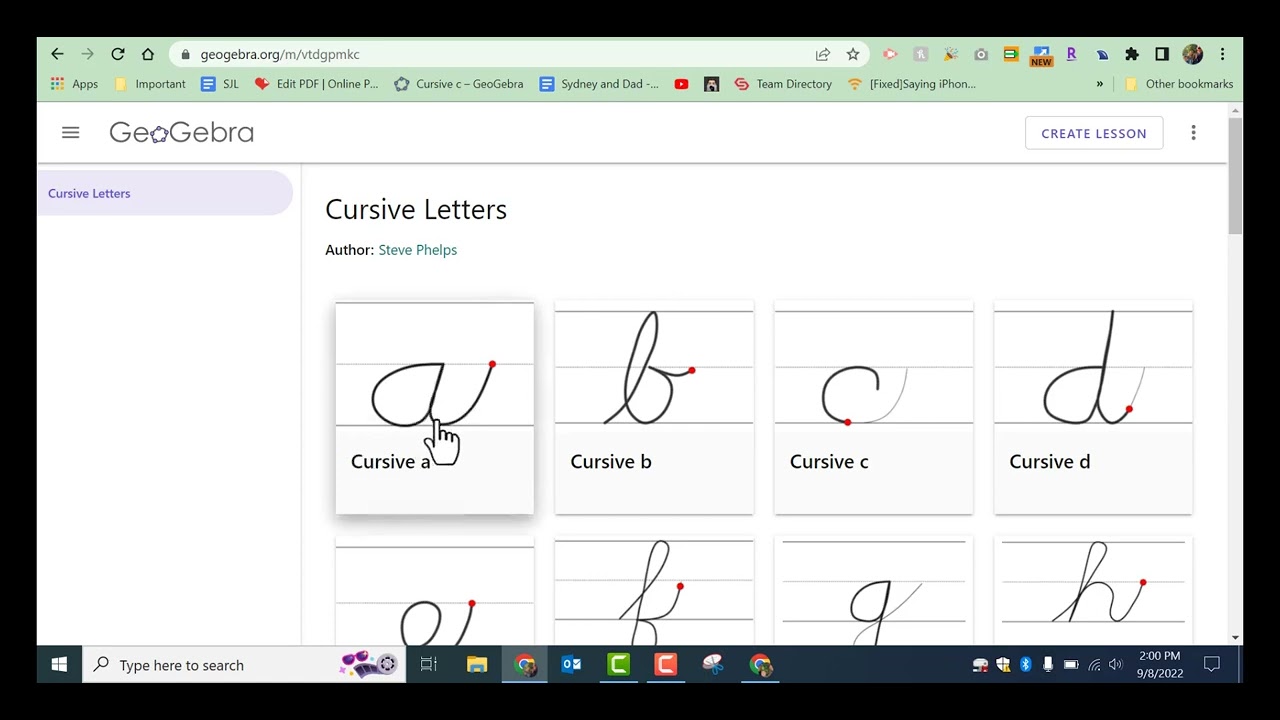Select Cursive Letters in sidebar

coord(165,193)
